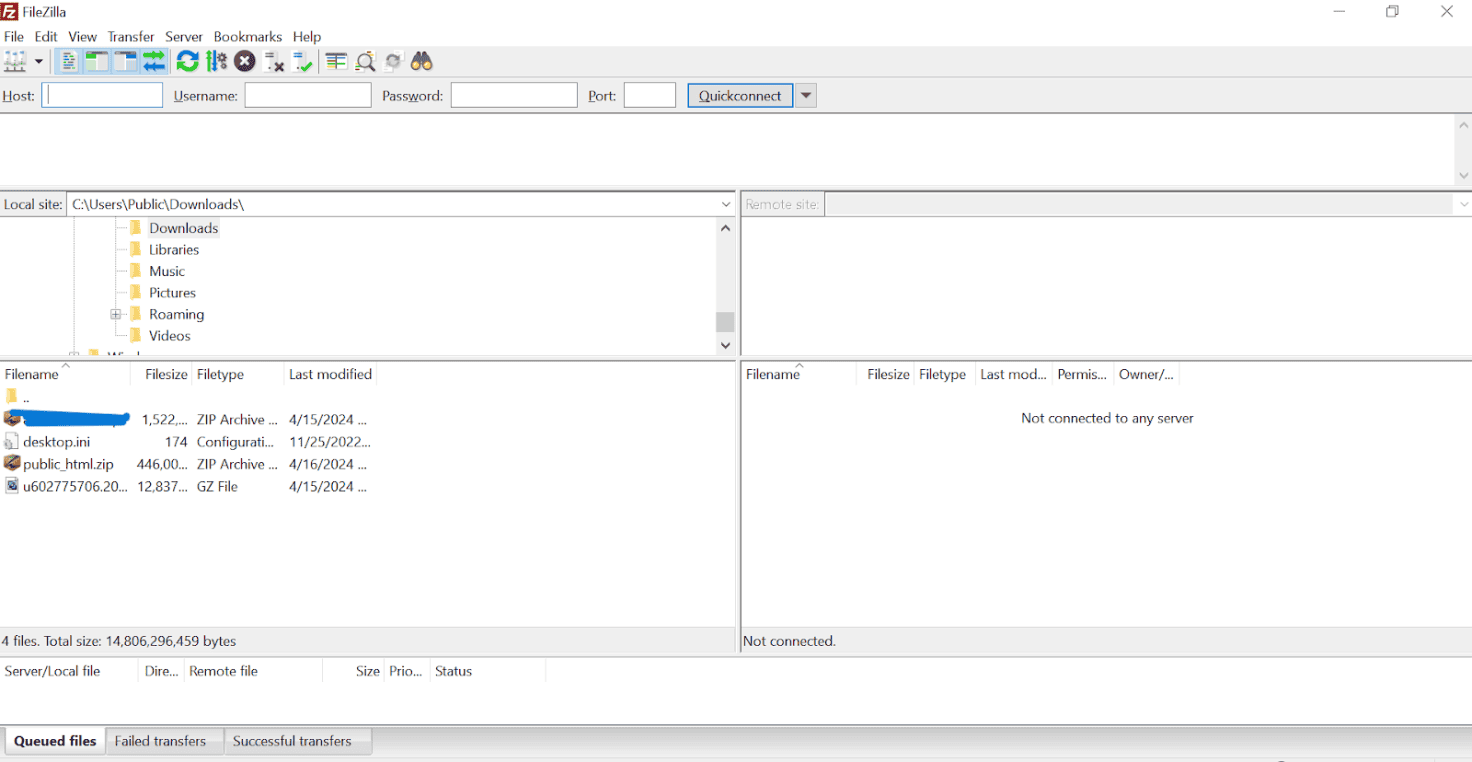
Task: Open the File menu
Action: click(x=14, y=37)
